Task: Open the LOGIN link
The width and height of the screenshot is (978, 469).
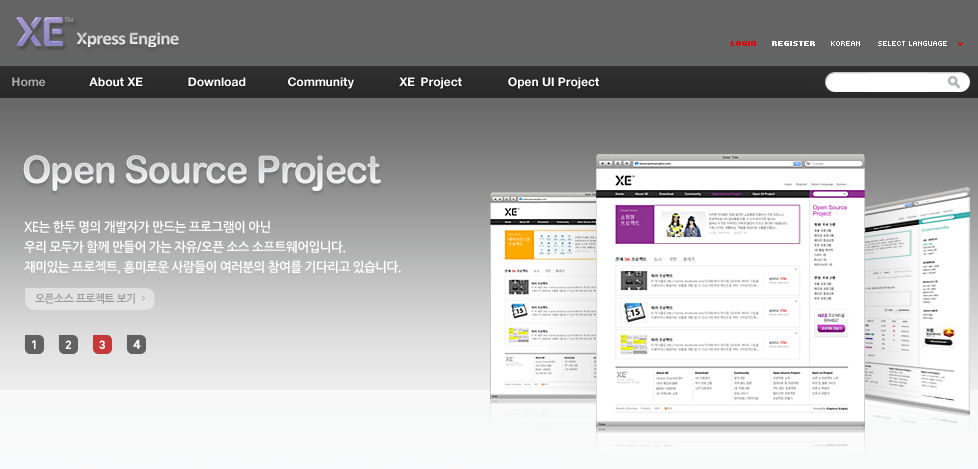Action: click(x=743, y=44)
